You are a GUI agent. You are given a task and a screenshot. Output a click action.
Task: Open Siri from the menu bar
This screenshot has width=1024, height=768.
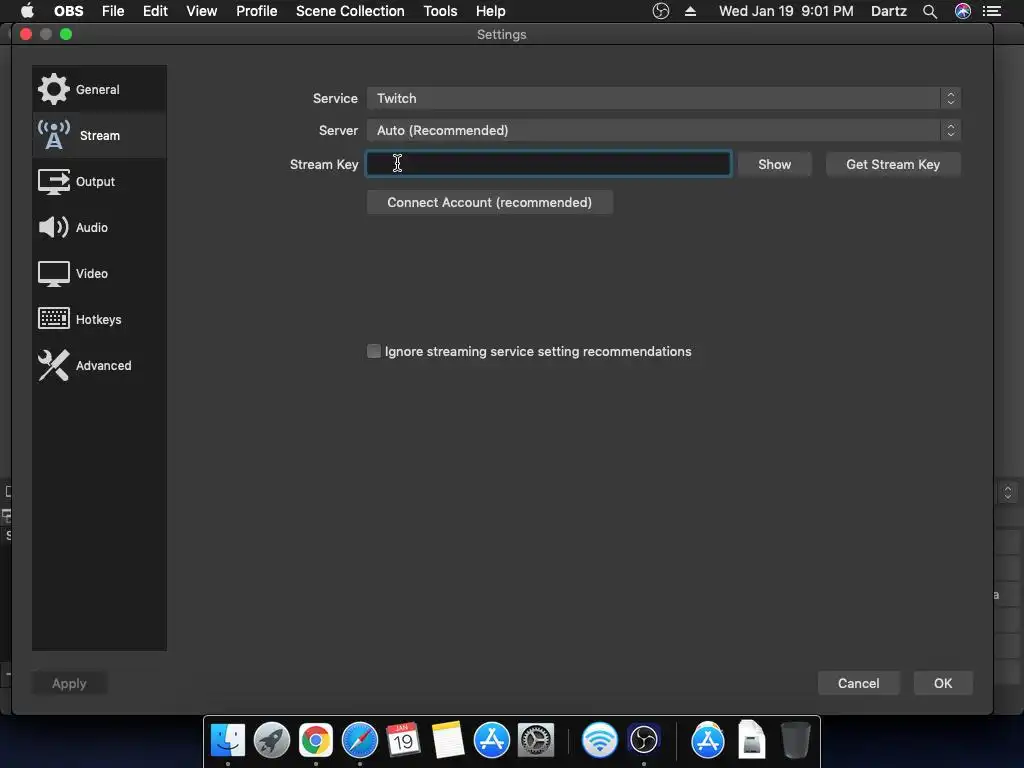[x=963, y=11]
